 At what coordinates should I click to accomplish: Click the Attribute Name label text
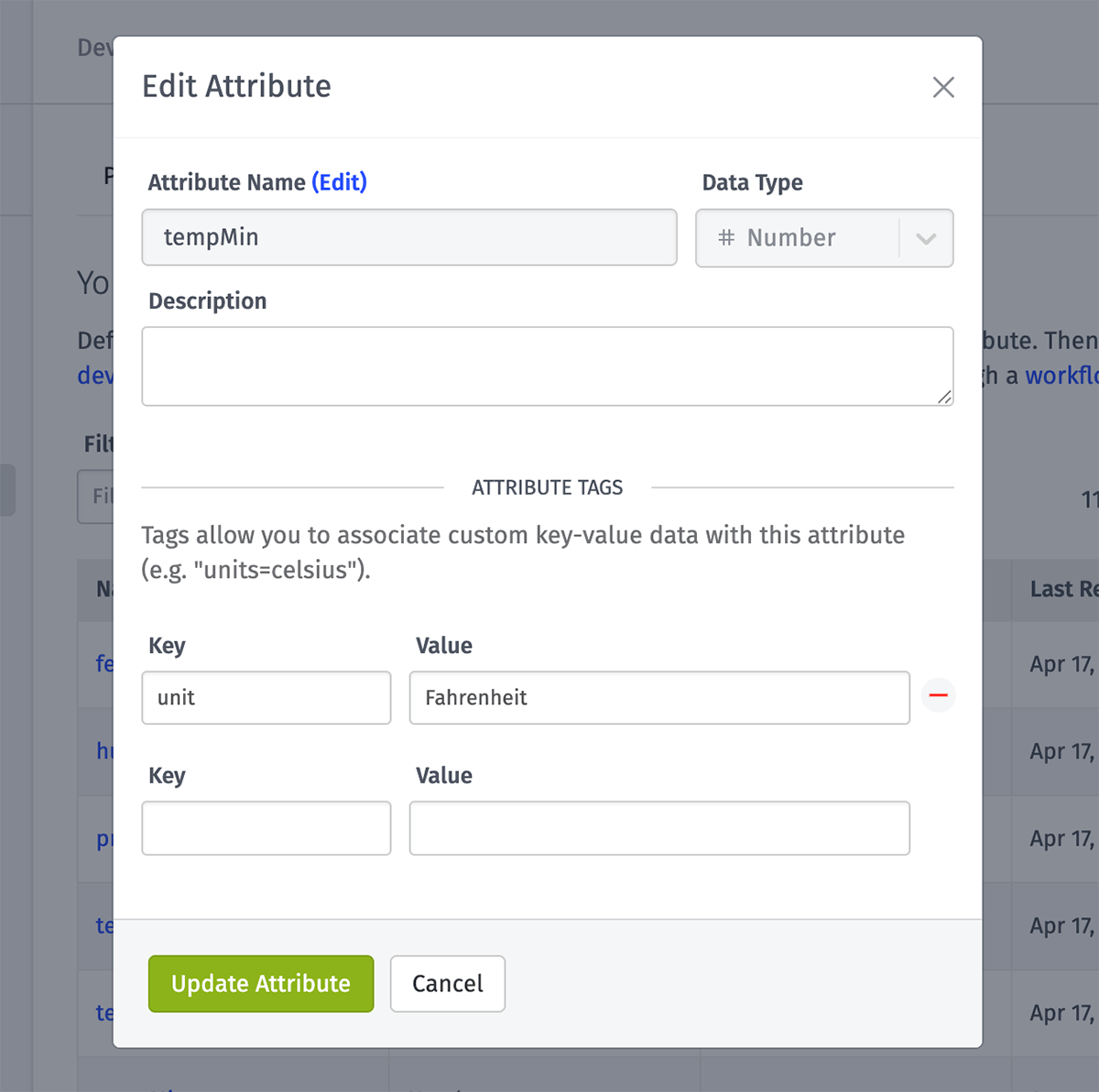(226, 182)
